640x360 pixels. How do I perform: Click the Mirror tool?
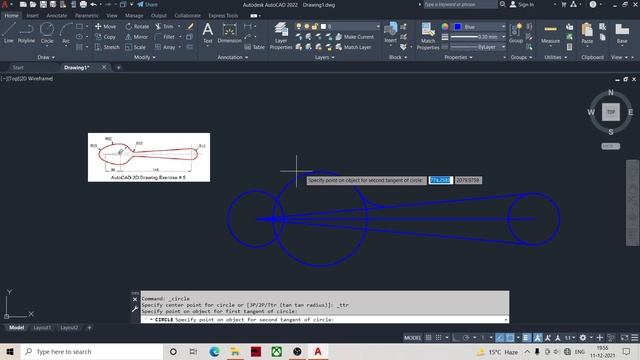point(136,37)
